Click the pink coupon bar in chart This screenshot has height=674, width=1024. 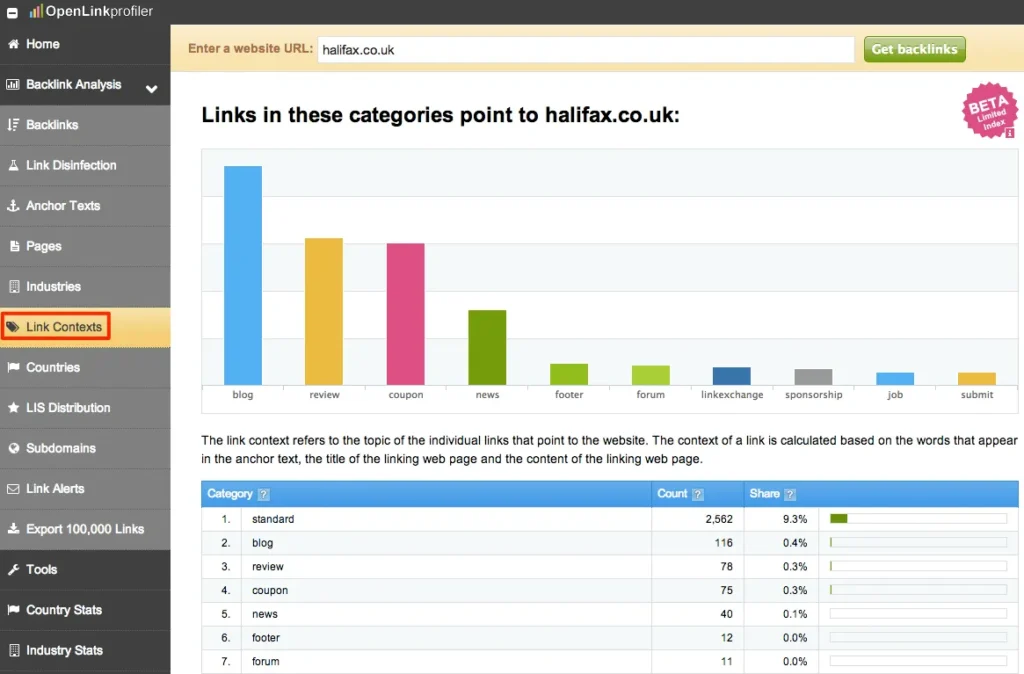coord(406,314)
